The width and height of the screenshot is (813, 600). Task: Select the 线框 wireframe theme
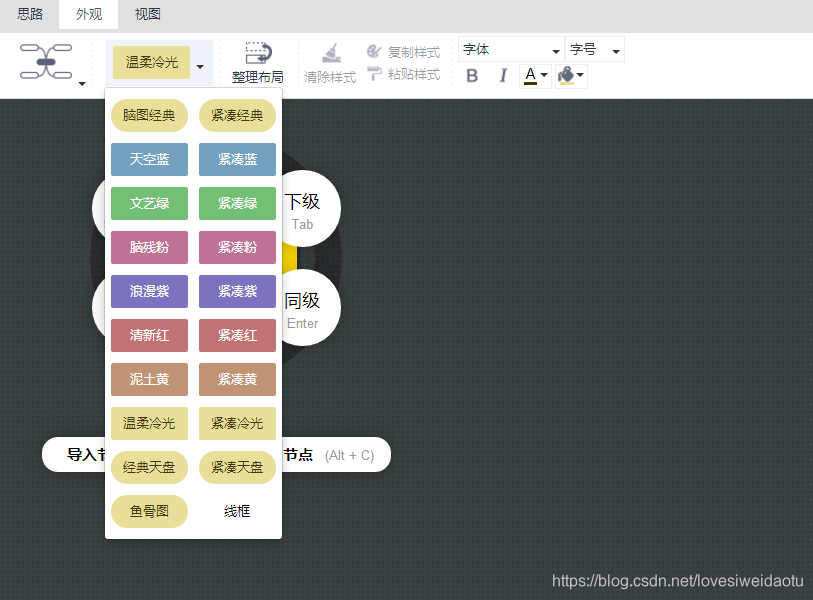(x=237, y=512)
